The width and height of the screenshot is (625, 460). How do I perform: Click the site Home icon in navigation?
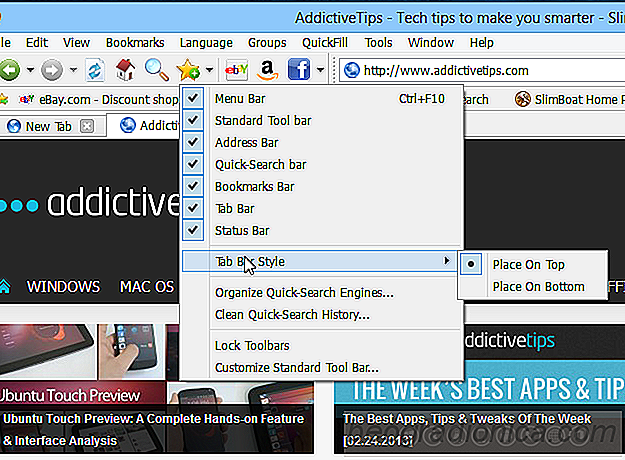[x=5, y=286]
